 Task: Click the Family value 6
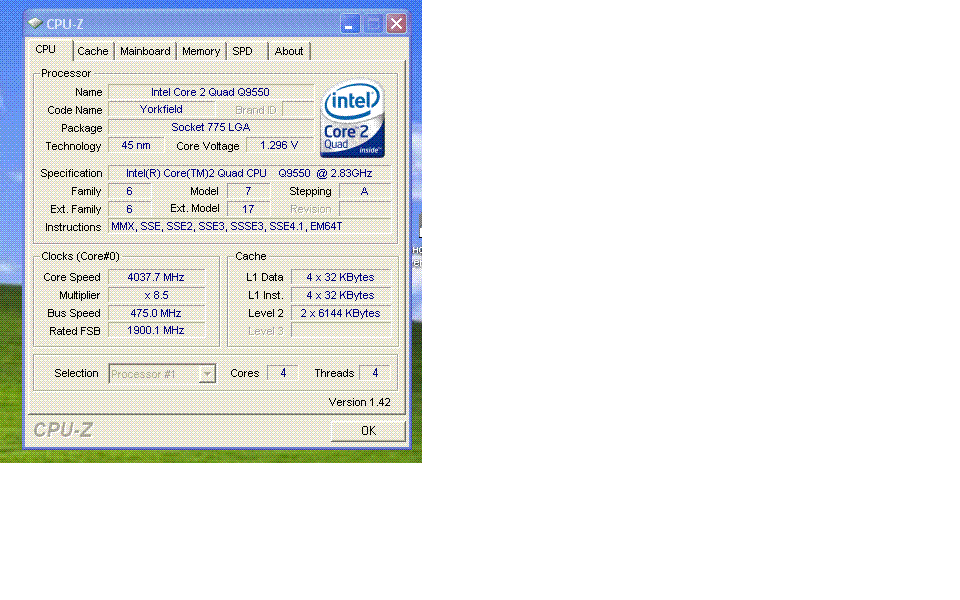click(129, 191)
